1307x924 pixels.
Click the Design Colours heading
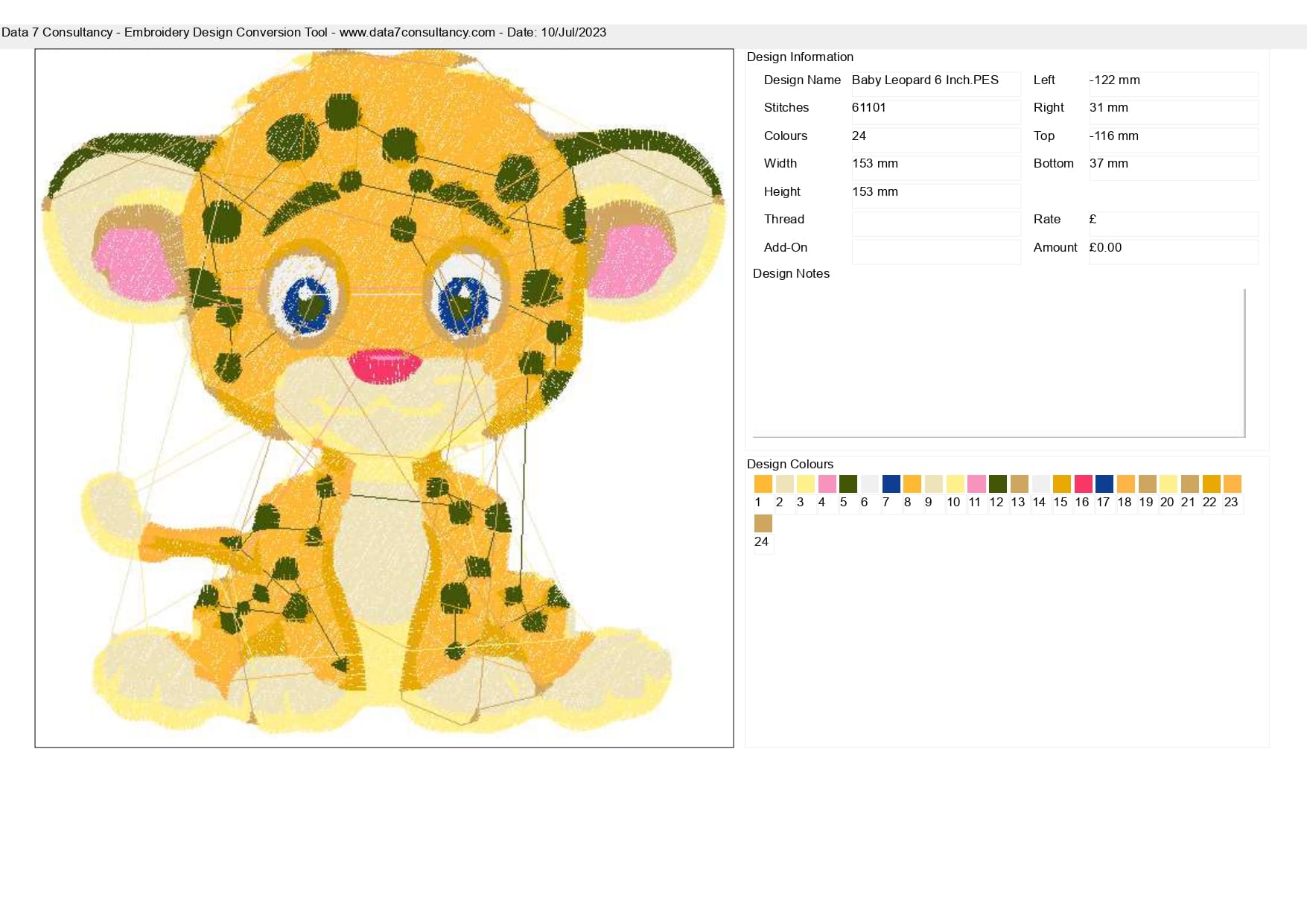[790, 464]
